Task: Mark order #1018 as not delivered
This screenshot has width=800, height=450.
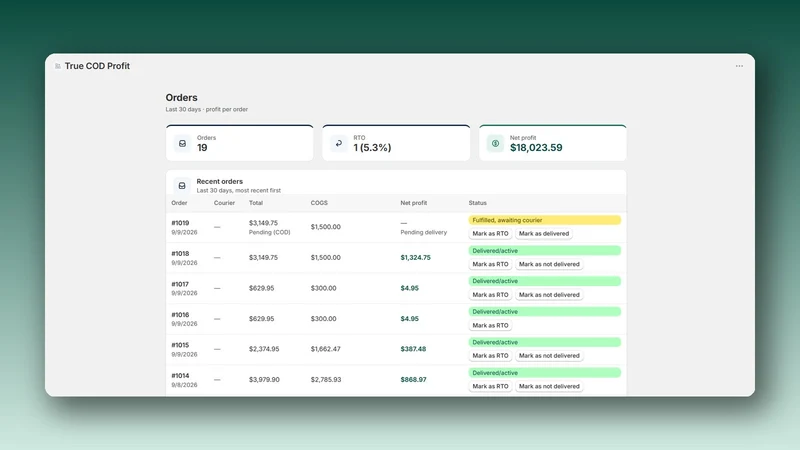Action: coord(549,264)
